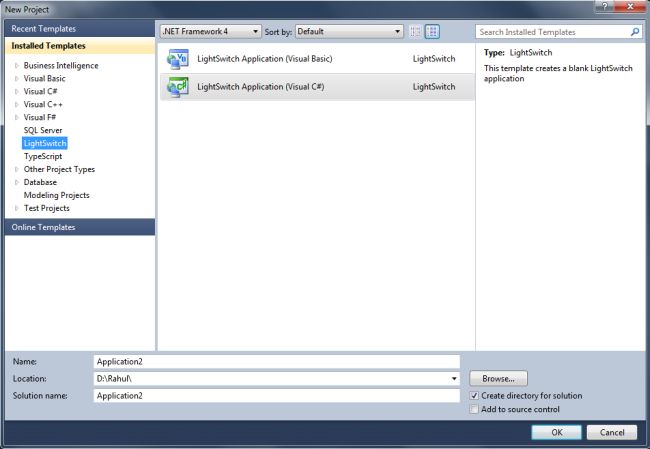
Task: Select TypeScript in the tree
Action: pyautogui.click(x=43, y=156)
